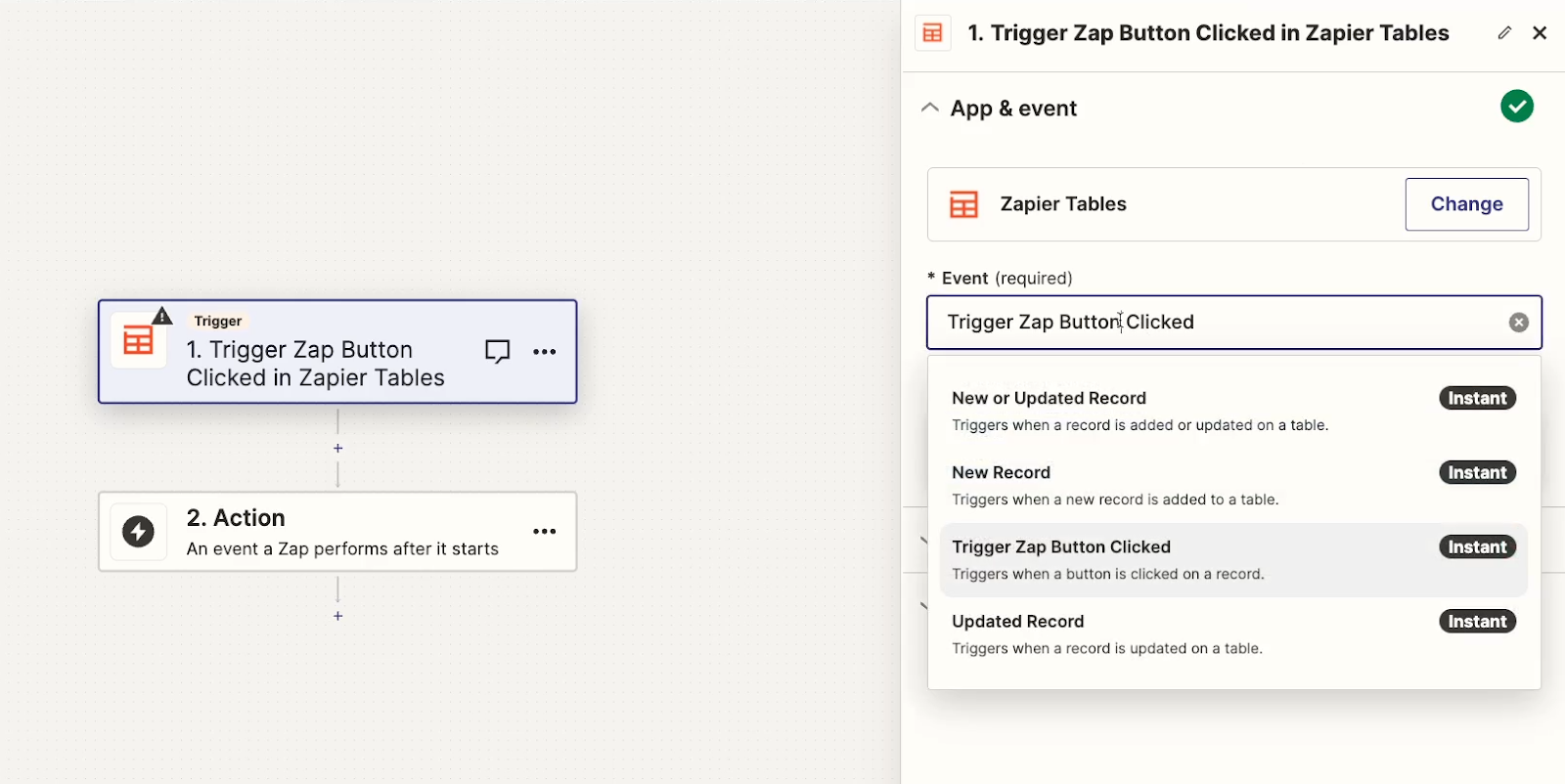1565x784 pixels.
Task: Open three-dot menu on trigger step
Action: click(x=545, y=352)
